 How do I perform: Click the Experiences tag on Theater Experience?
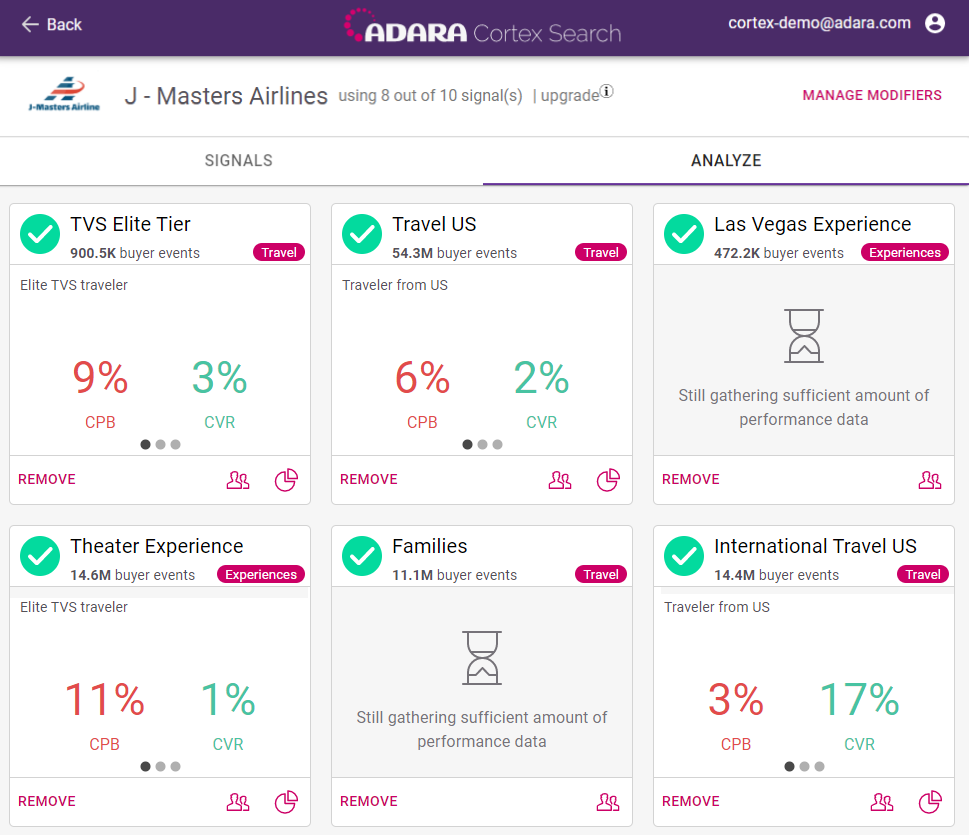(261, 574)
